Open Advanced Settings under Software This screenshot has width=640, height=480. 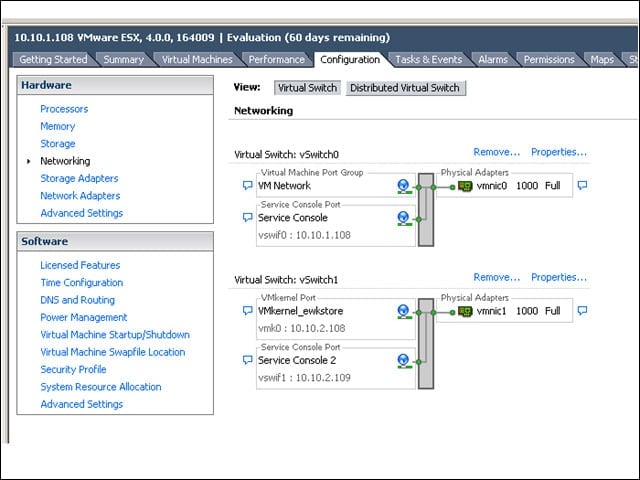(x=82, y=404)
